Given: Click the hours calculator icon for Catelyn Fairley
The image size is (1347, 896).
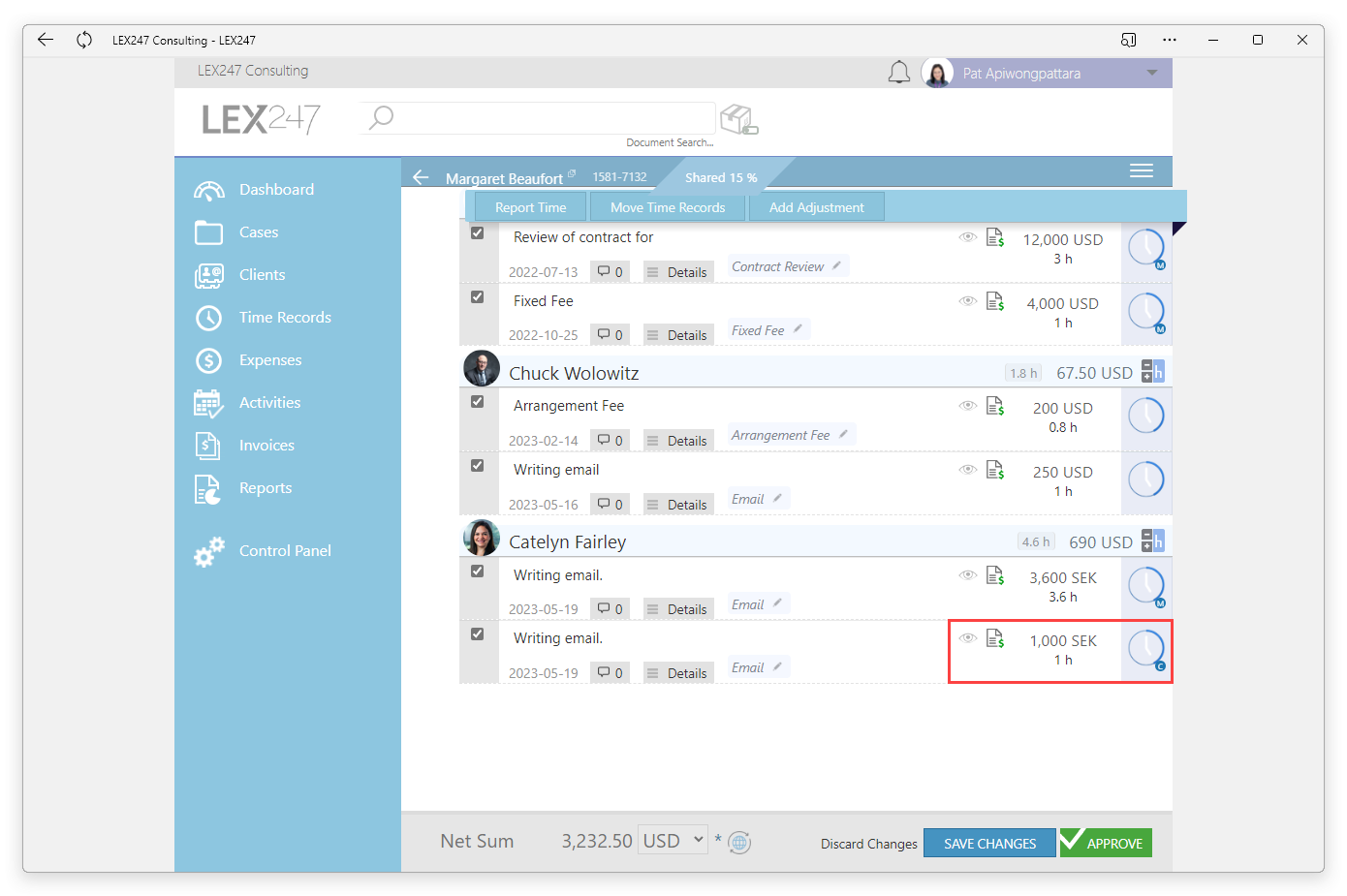Looking at the screenshot, I should [1152, 541].
